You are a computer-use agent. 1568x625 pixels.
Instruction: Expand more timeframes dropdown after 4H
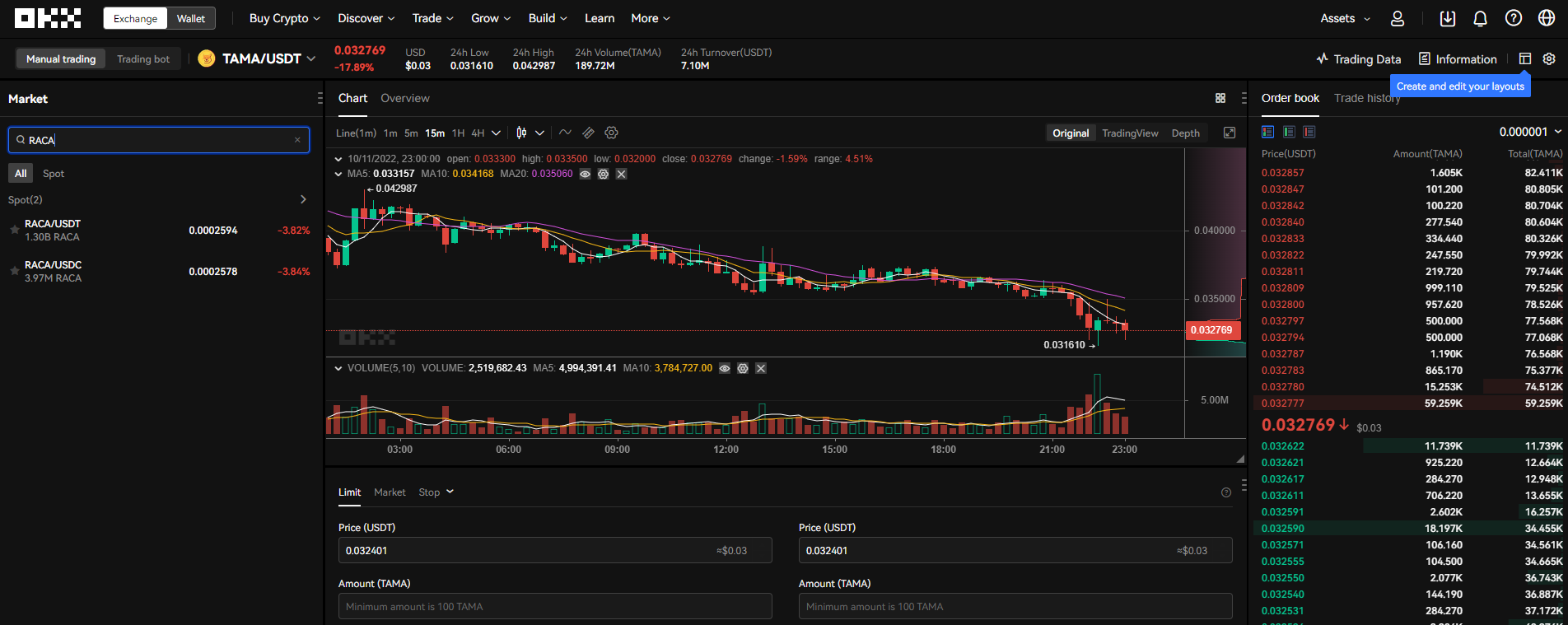pos(496,133)
